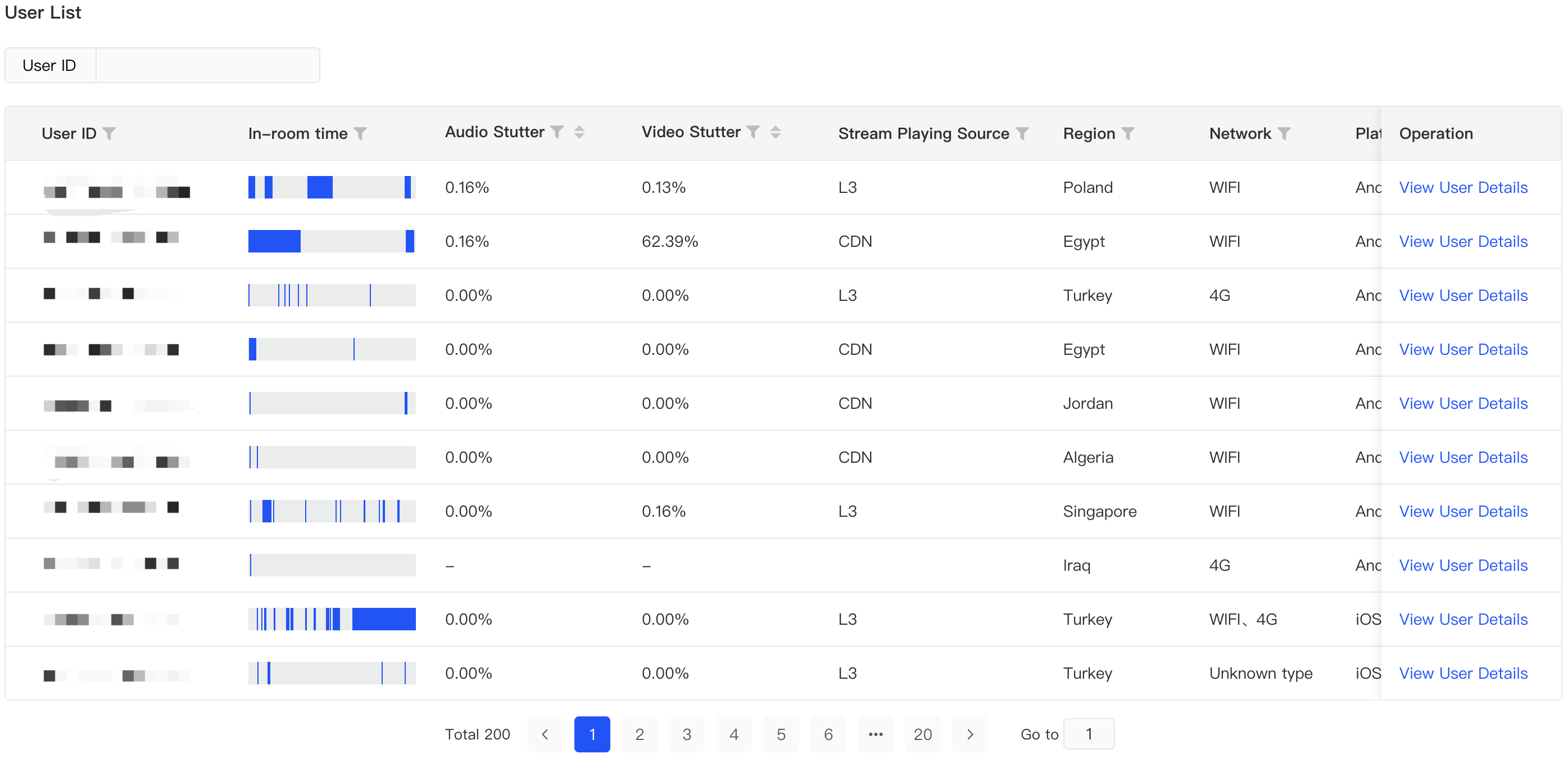View User Details for the Singapore user
This screenshot has height=758, width=1568.
tap(1463, 511)
